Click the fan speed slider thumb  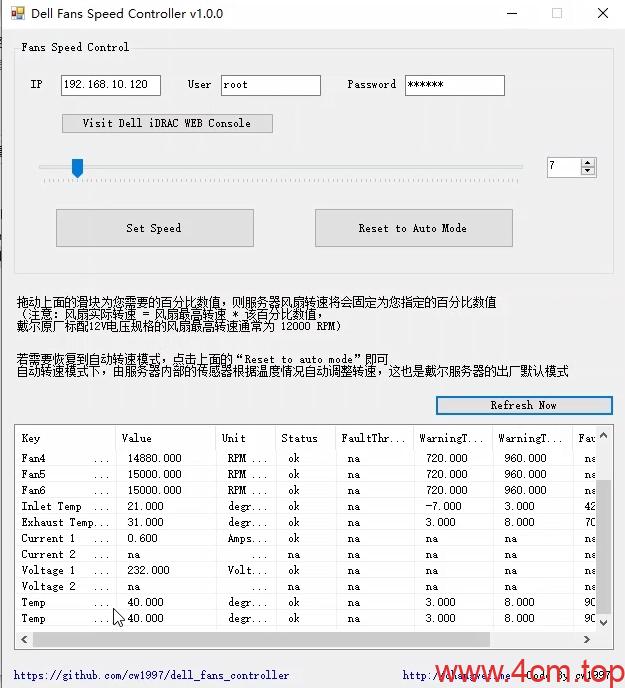[x=77, y=168]
